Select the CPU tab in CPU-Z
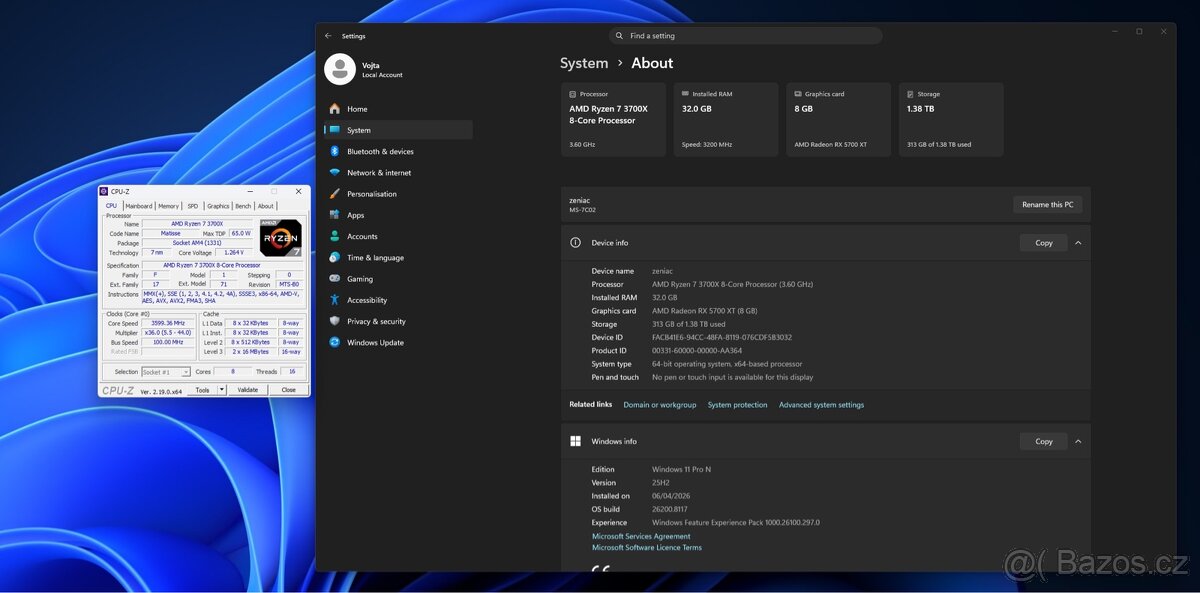 [111, 206]
